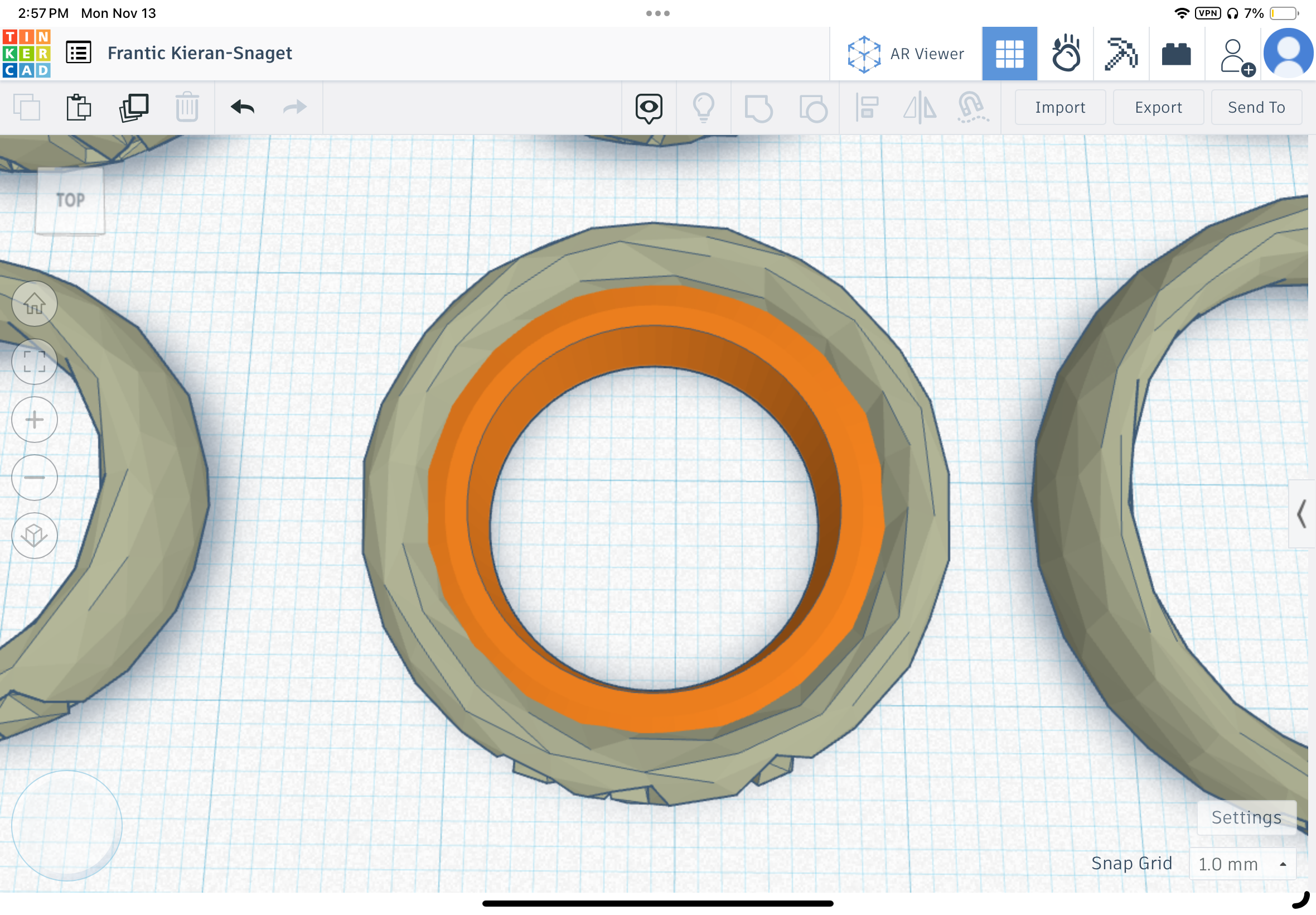Open the Import dialog
This screenshot has height=915, width=1316.
tap(1059, 107)
